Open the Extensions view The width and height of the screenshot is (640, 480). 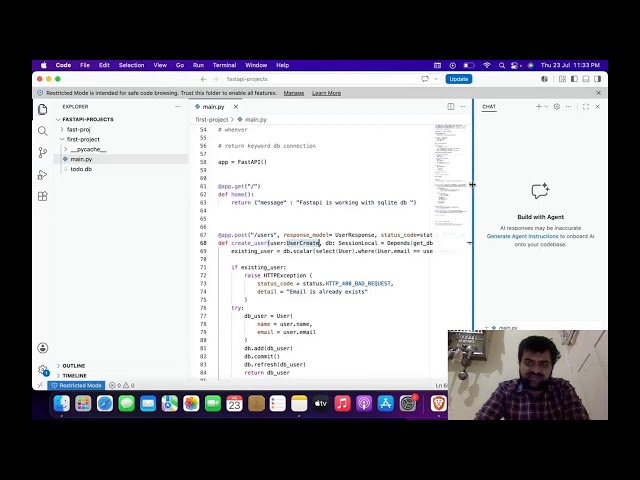click(x=42, y=196)
